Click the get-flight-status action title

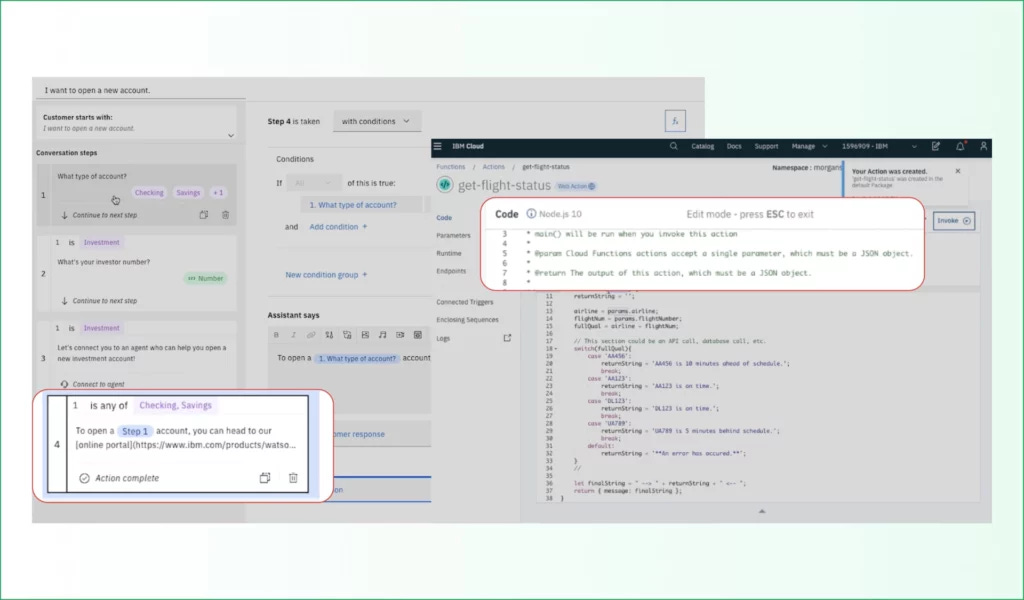[504, 185]
